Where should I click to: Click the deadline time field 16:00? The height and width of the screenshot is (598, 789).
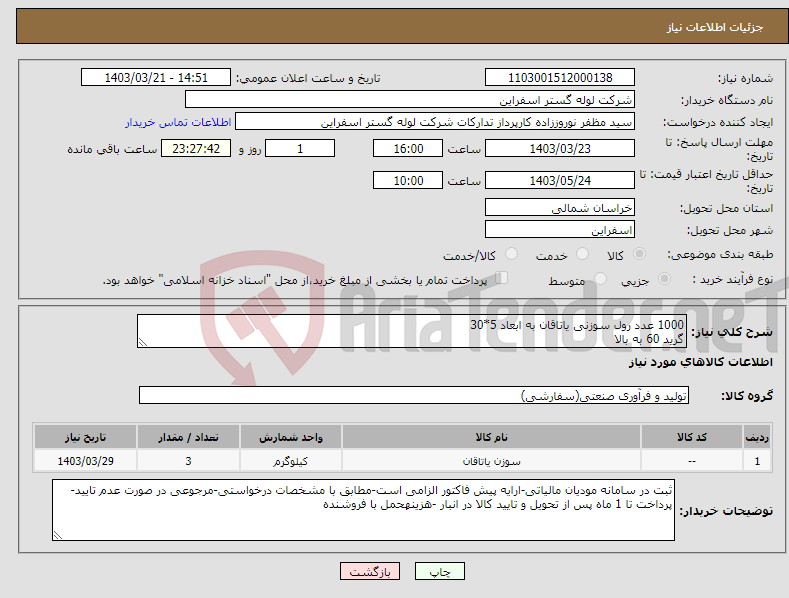pyautogui.click(x=408, y=148)
